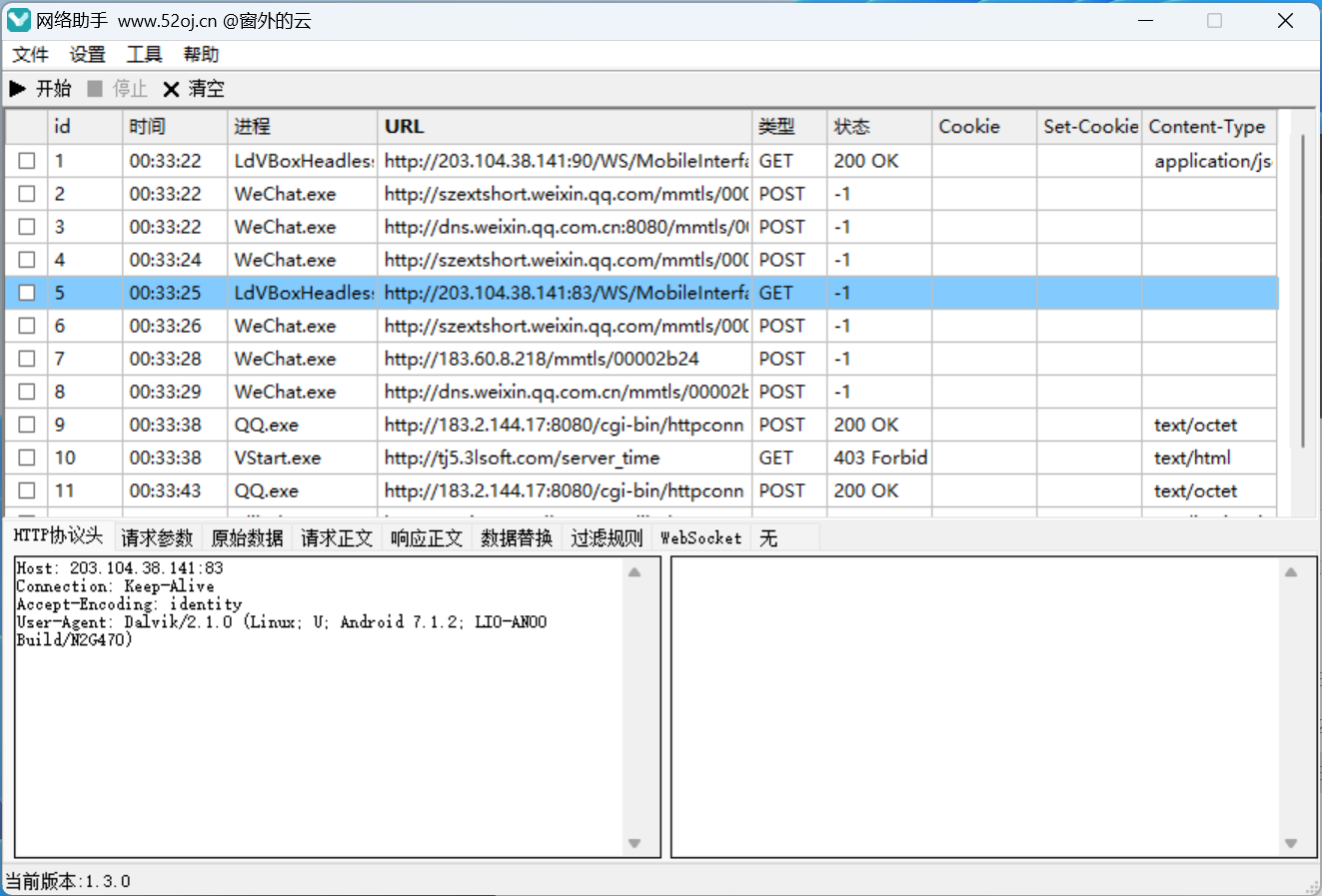The image size is (1322, 896).
Task: Select the 00:33:43 time cell
Action: point(175,490)
